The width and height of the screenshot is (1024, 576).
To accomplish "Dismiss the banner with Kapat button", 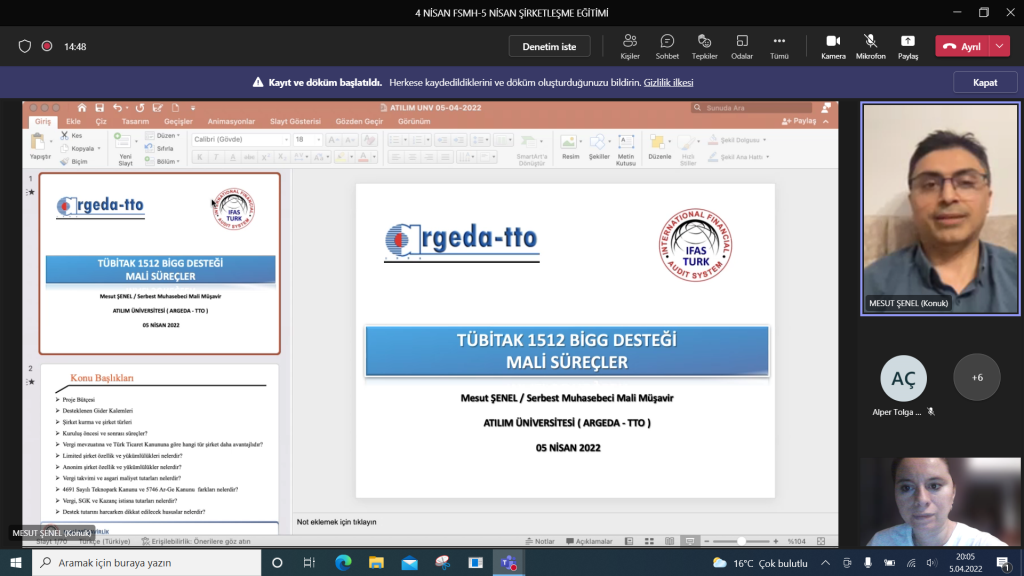I will tap(984, 83).
